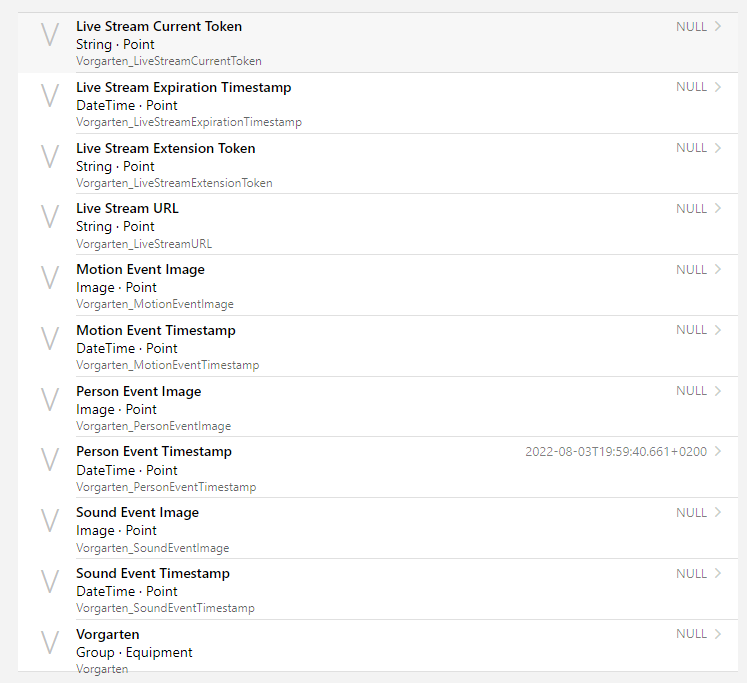Click the Vorgarten_LiveStreamExtensionToken item name
Screen dimensions: 747x683
(174, 183)
